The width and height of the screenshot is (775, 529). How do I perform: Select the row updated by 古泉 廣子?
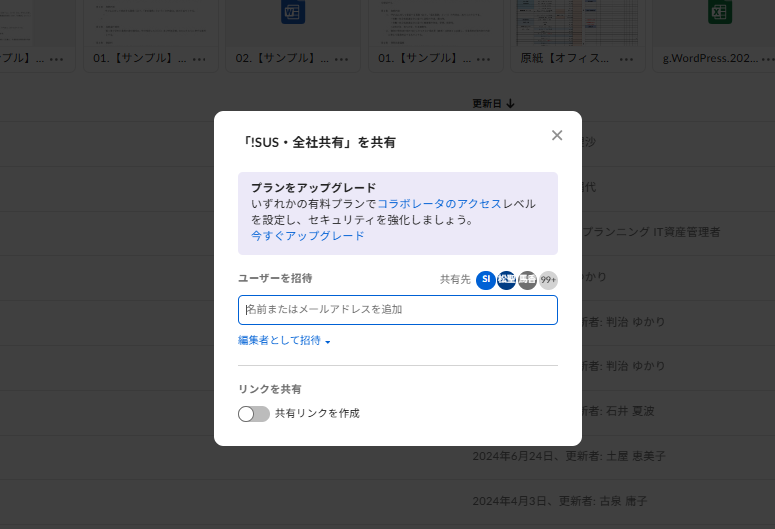pos(620,501)
